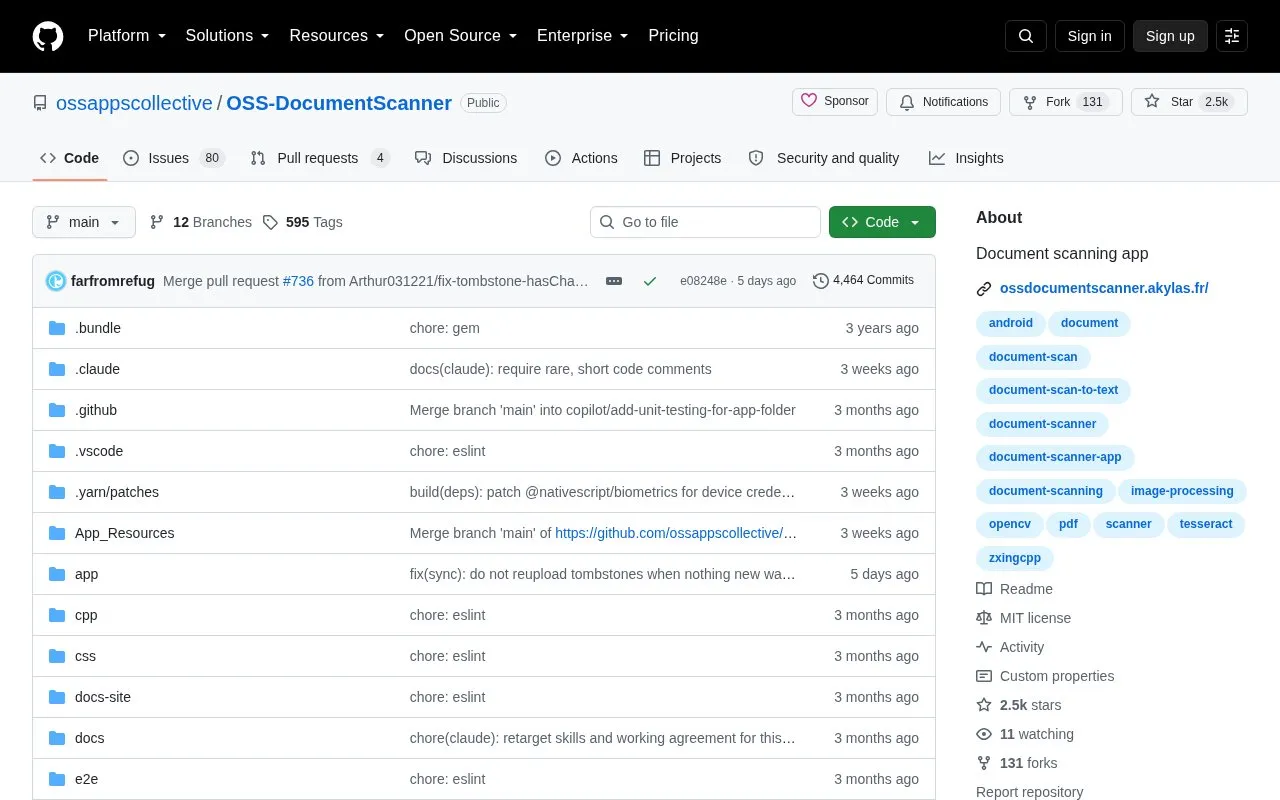Click the Sign up button
This screenshot has height=800, width=1280.
[x=1170, y=36]
